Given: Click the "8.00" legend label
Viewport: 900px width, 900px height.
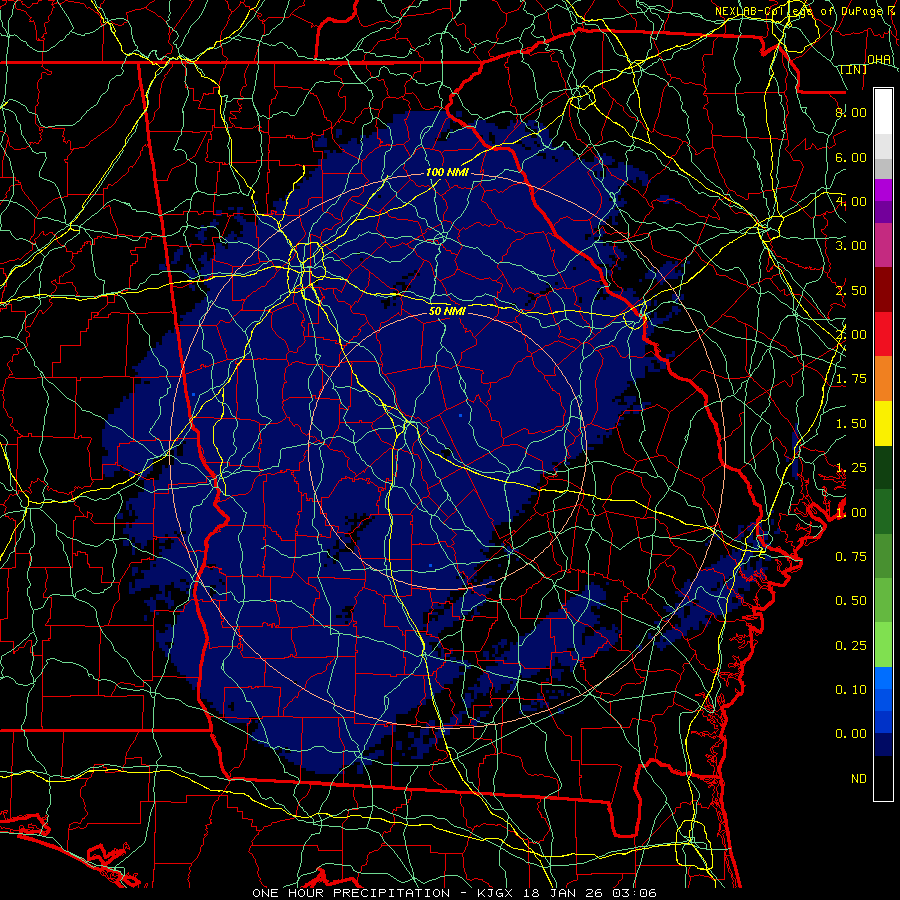Looking at the screenshot, I should 851,112.
